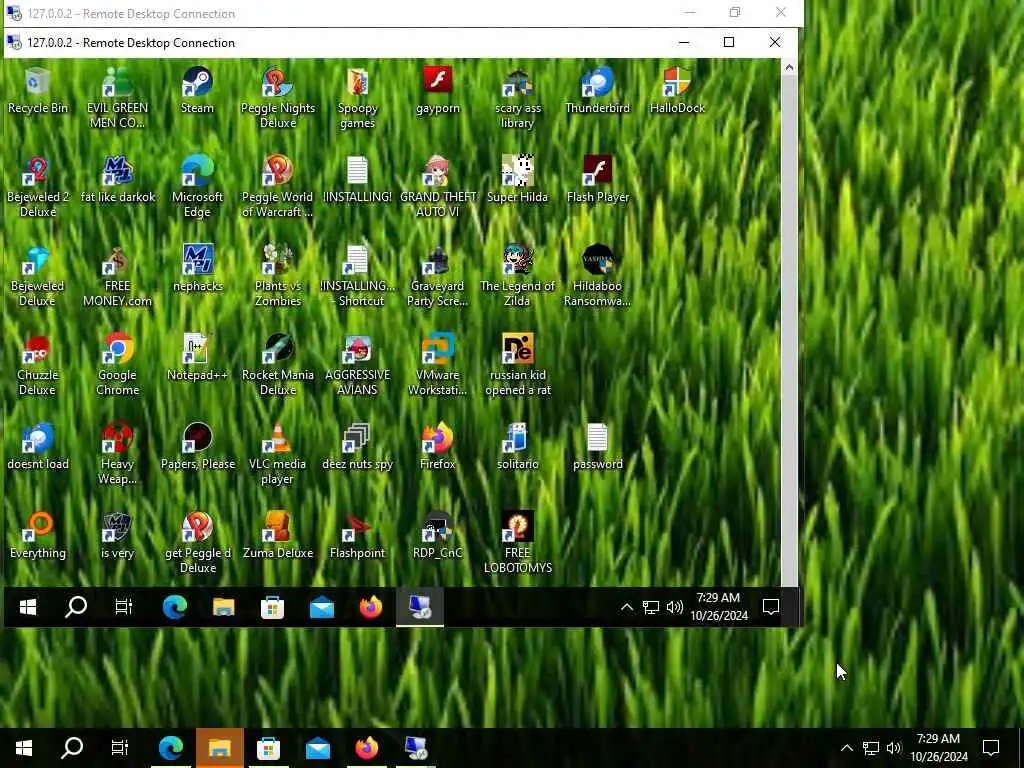Viewport: 1024px width, 768px height.
Task: Open File Explorer in the remote taskbar
Action: 223,607
